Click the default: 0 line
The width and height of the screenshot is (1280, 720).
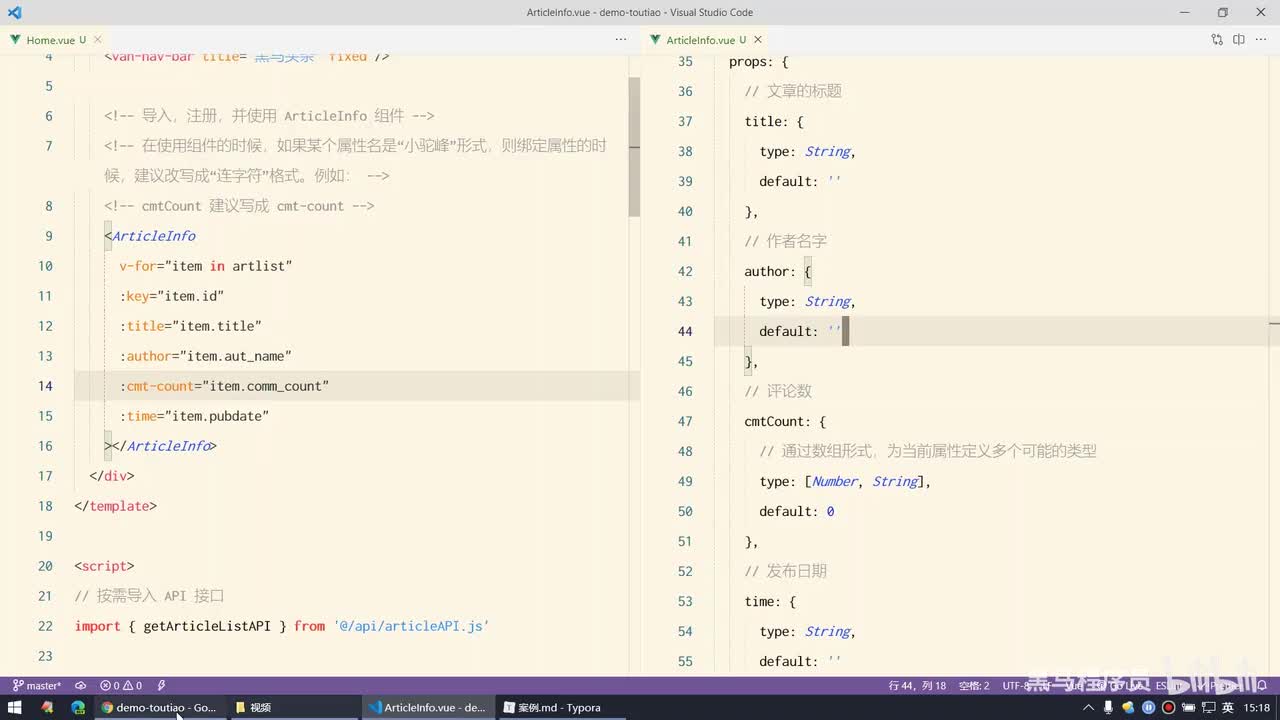[x=797, y=511]
